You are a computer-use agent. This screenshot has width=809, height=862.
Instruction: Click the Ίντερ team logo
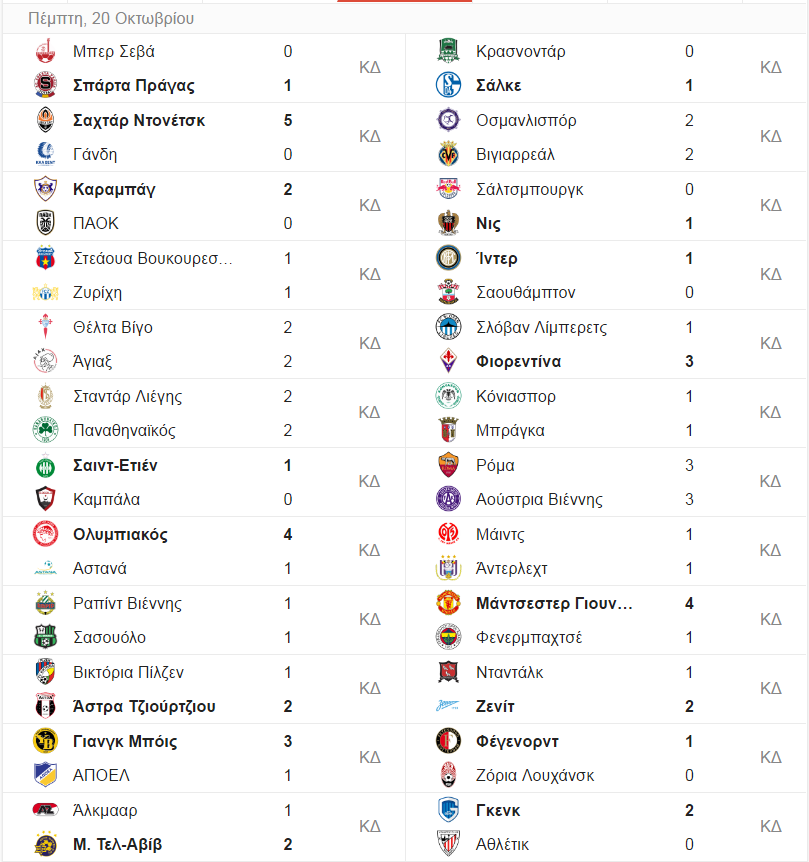(x=448, y=258)
